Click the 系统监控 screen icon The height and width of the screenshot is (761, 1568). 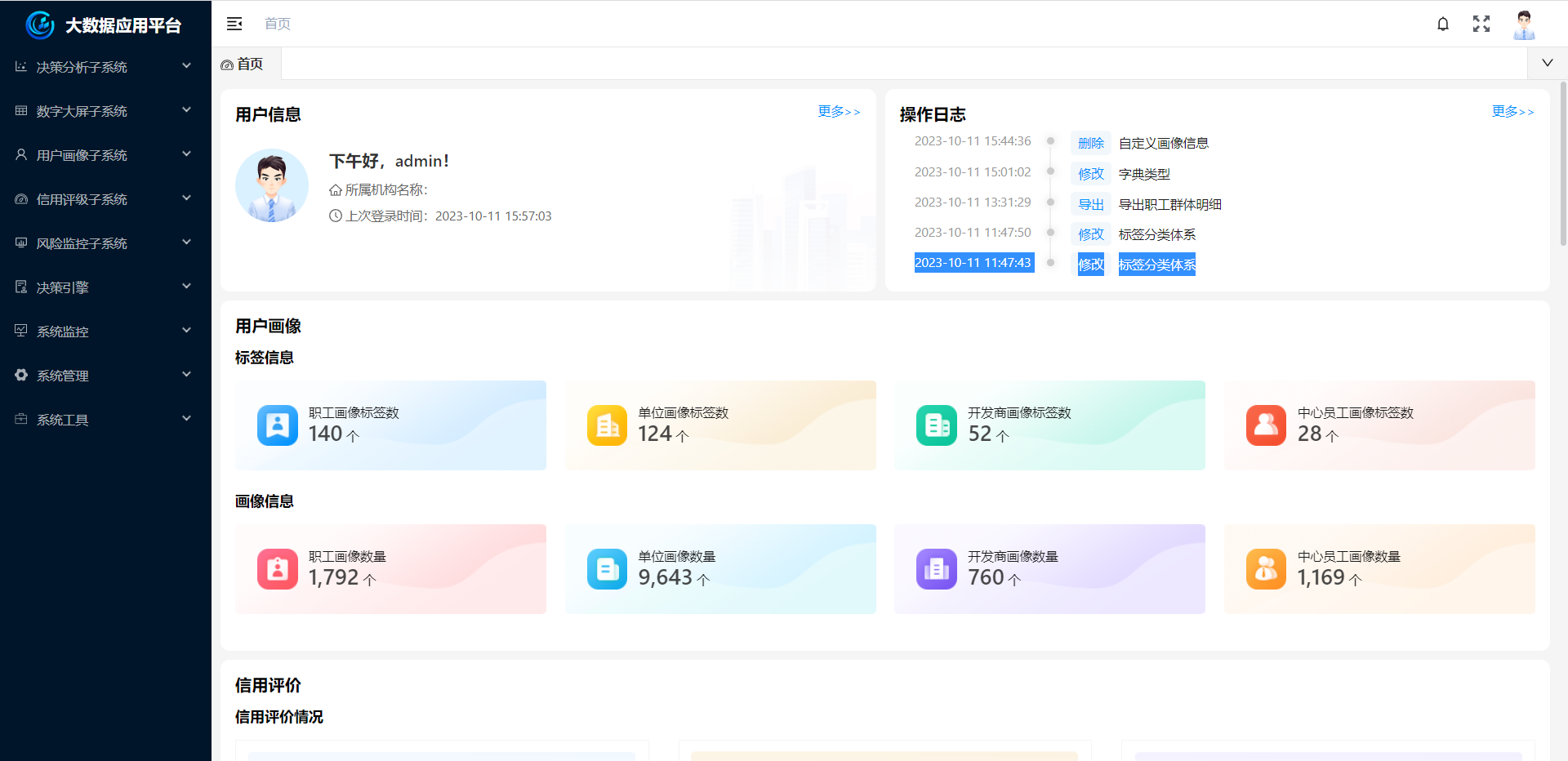[x=21, y=331]
